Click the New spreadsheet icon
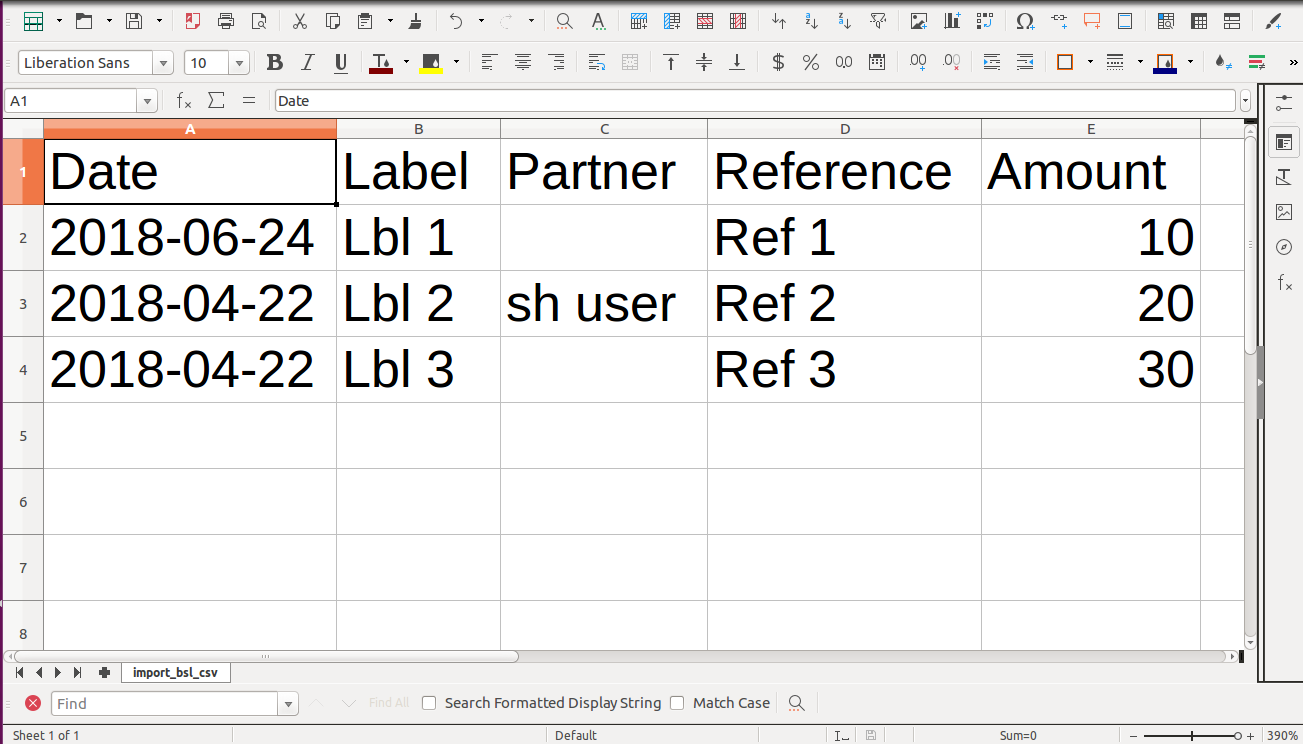The image size is (1303, 744). (33, 20)
